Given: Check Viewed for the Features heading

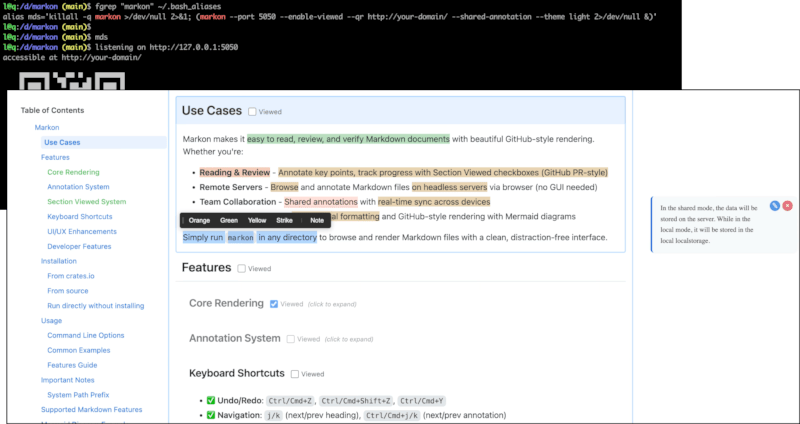Looking at the screenshot, I should tap(242, 268).
